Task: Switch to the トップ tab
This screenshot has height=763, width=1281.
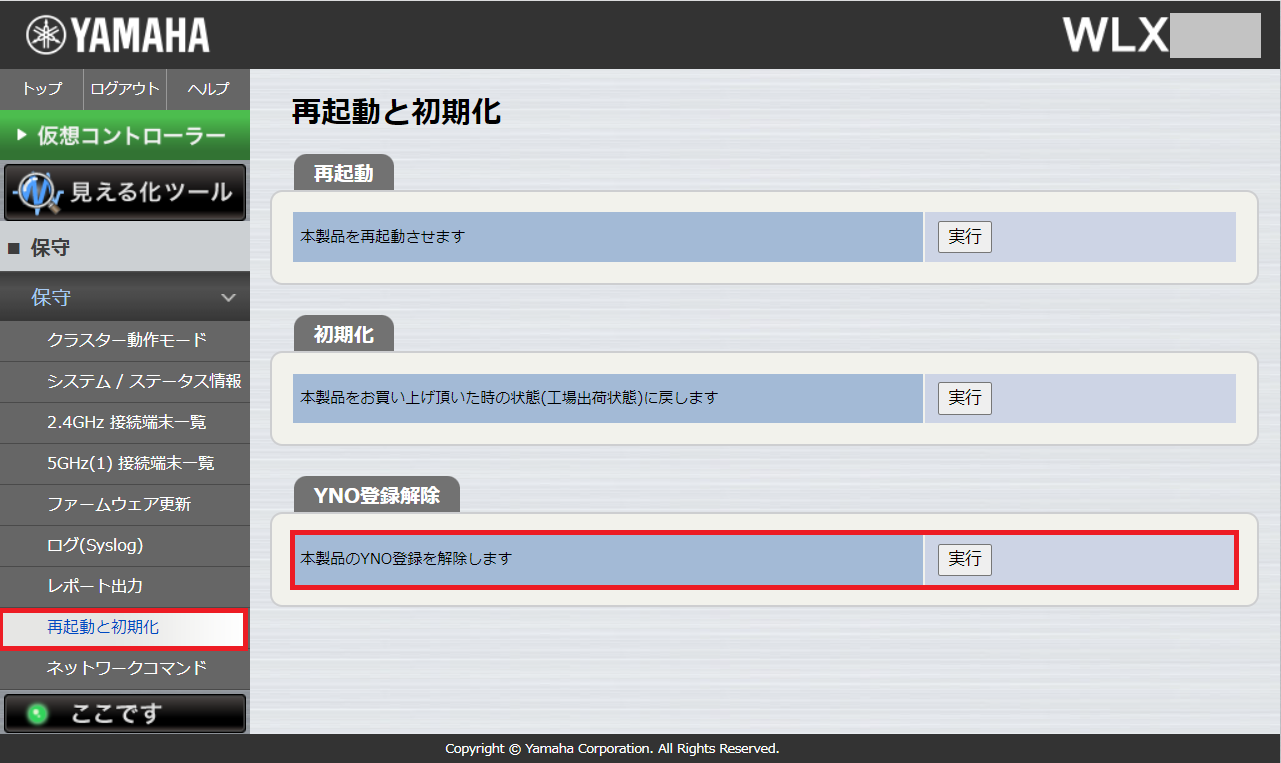Action: coord(40,89)
